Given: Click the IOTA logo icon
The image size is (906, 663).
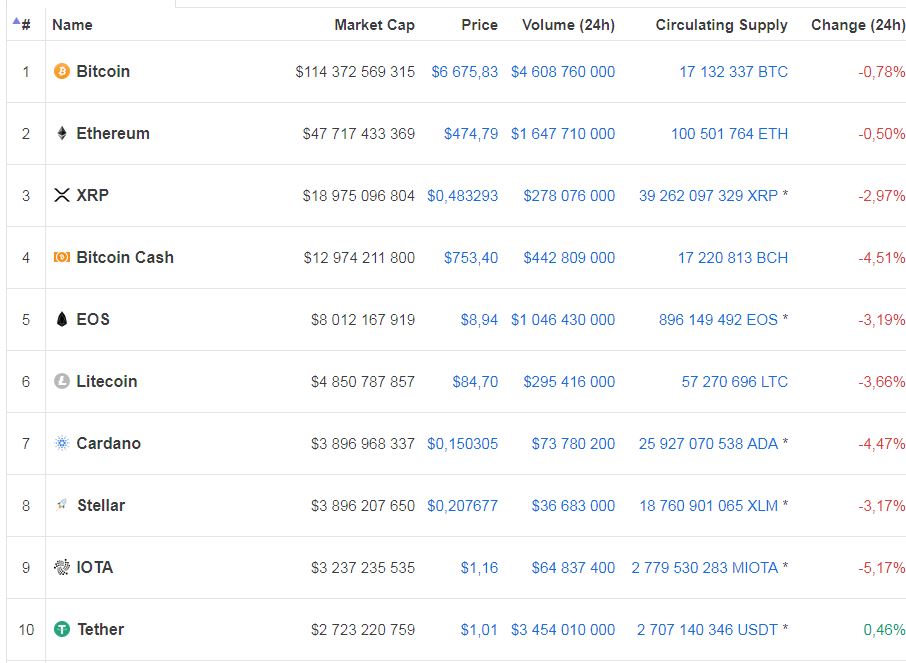Looking at the screenshot, I should (x=62, y=567).
